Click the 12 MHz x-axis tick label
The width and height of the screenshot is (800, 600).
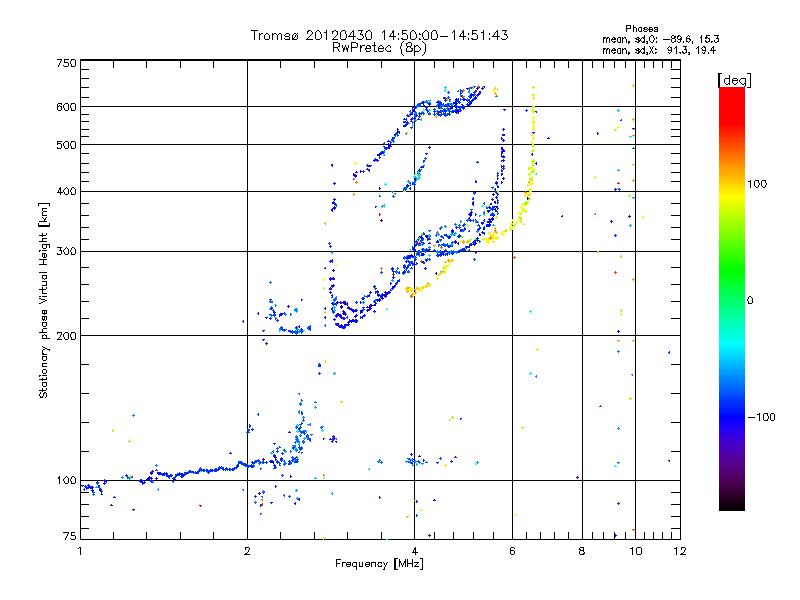coord(680,551)
